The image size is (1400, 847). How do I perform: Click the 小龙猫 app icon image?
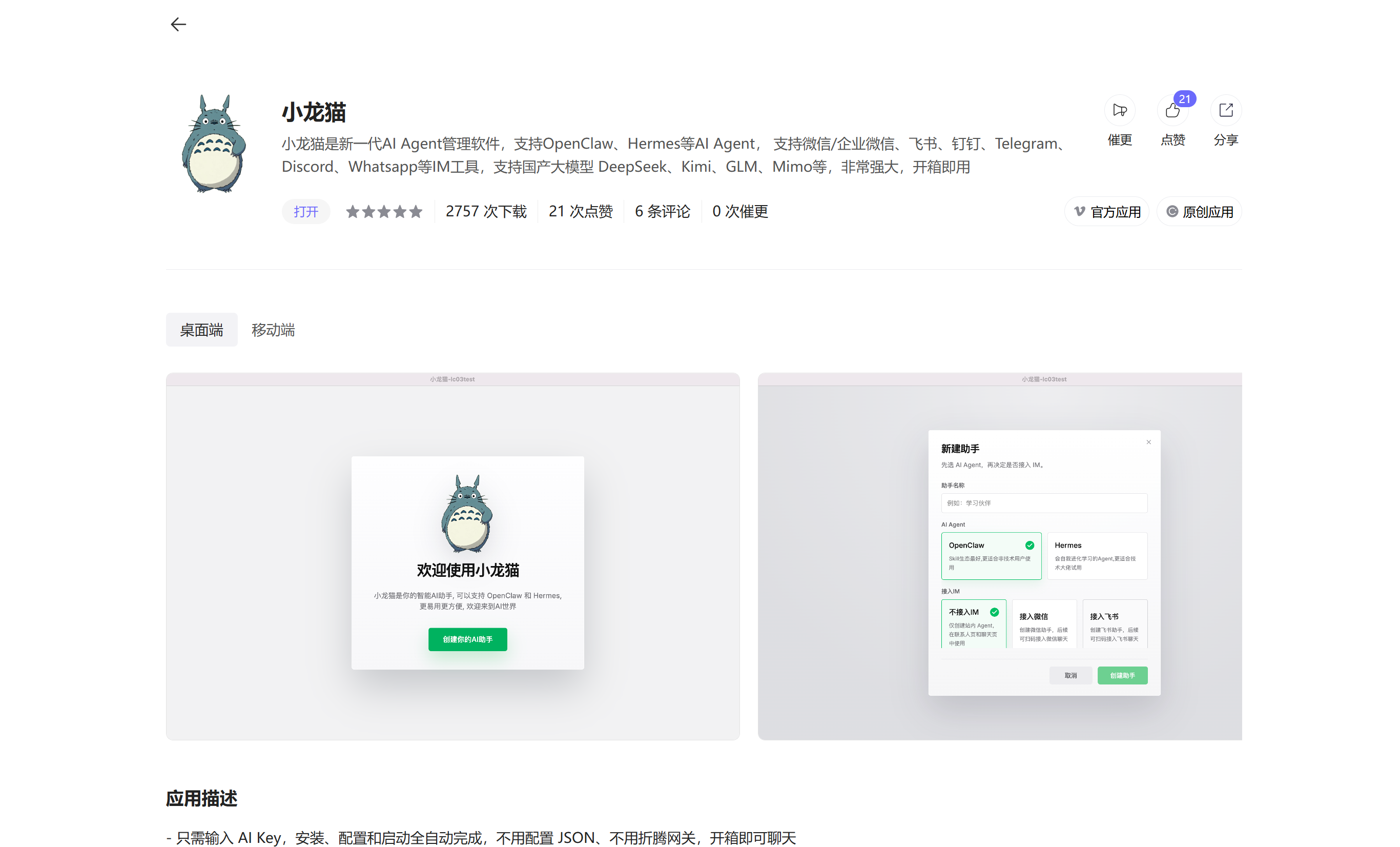pyautogui.click(x=214, y=144)
